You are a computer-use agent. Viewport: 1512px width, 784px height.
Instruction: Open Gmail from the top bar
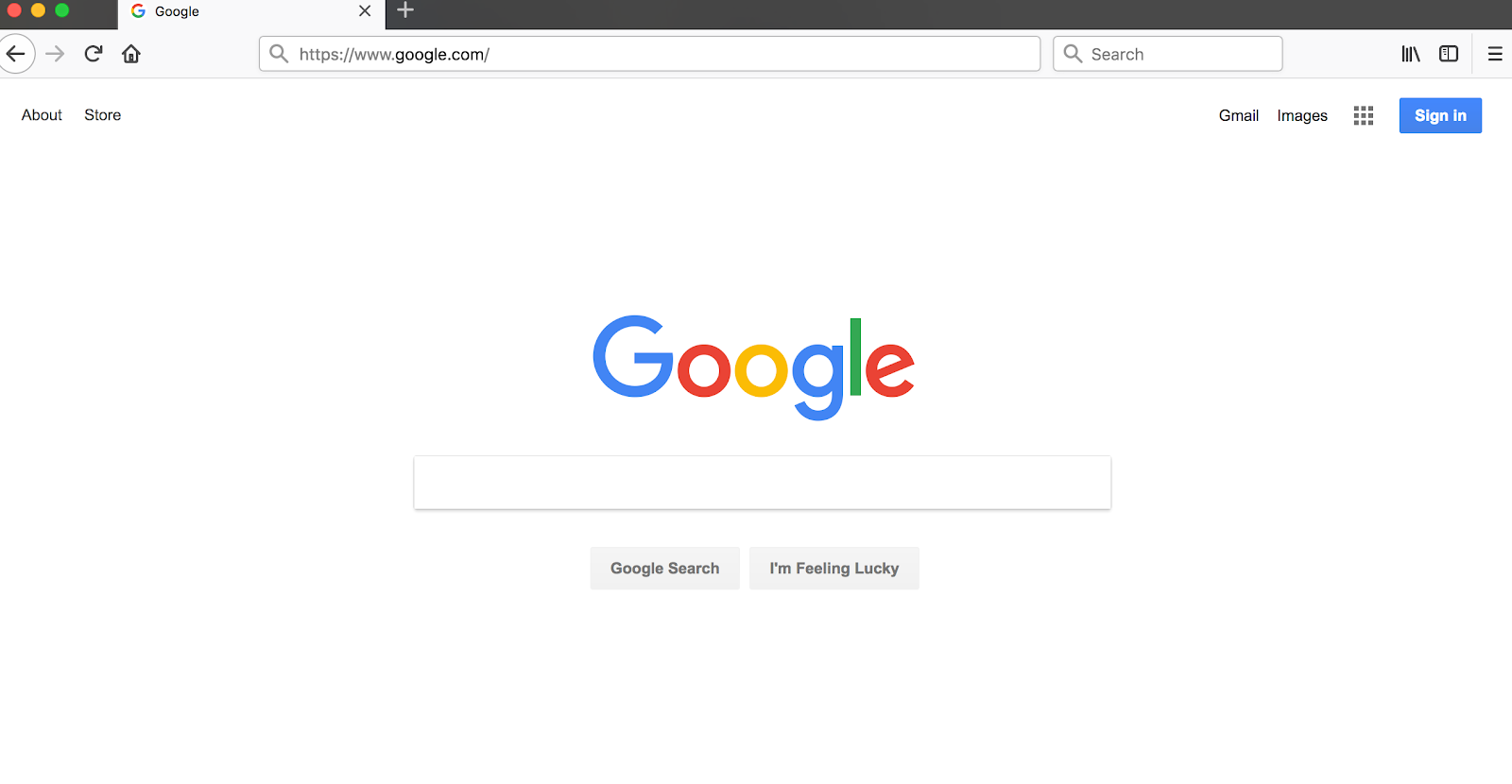pos(1238,115)
